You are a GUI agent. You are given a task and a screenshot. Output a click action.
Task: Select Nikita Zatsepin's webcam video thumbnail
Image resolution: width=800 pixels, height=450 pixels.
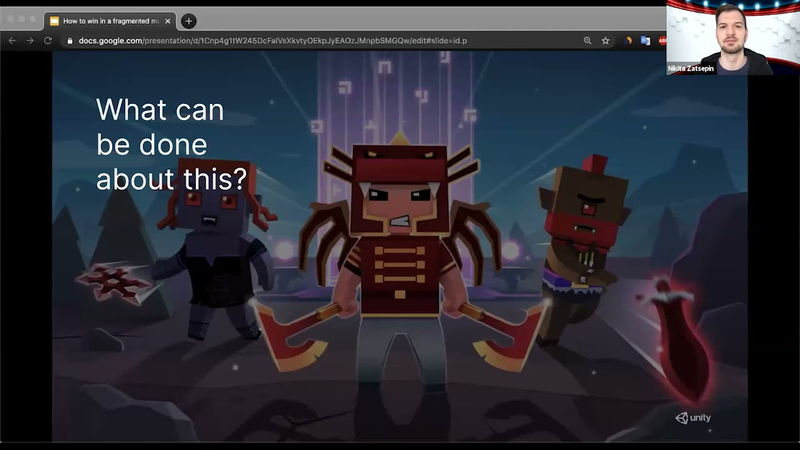(733, 38)
